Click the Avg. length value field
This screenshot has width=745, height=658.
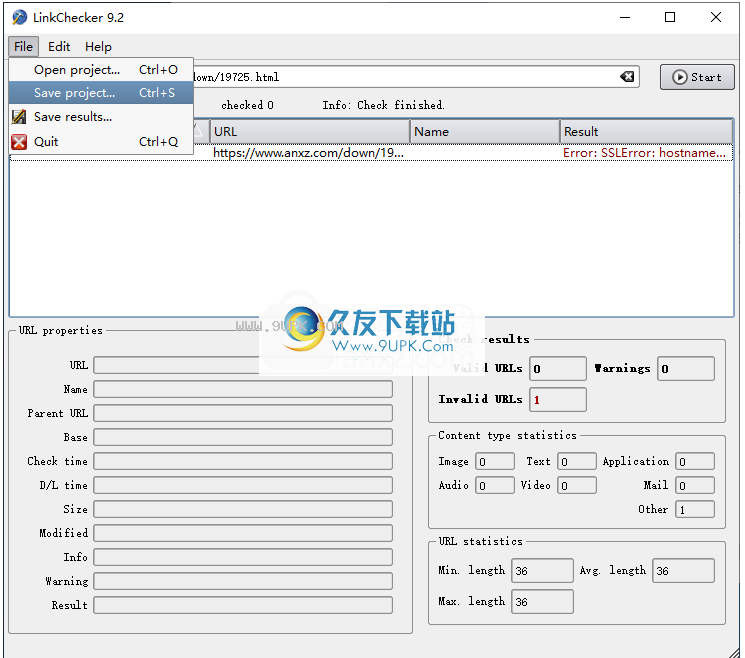tap(683, 571)
